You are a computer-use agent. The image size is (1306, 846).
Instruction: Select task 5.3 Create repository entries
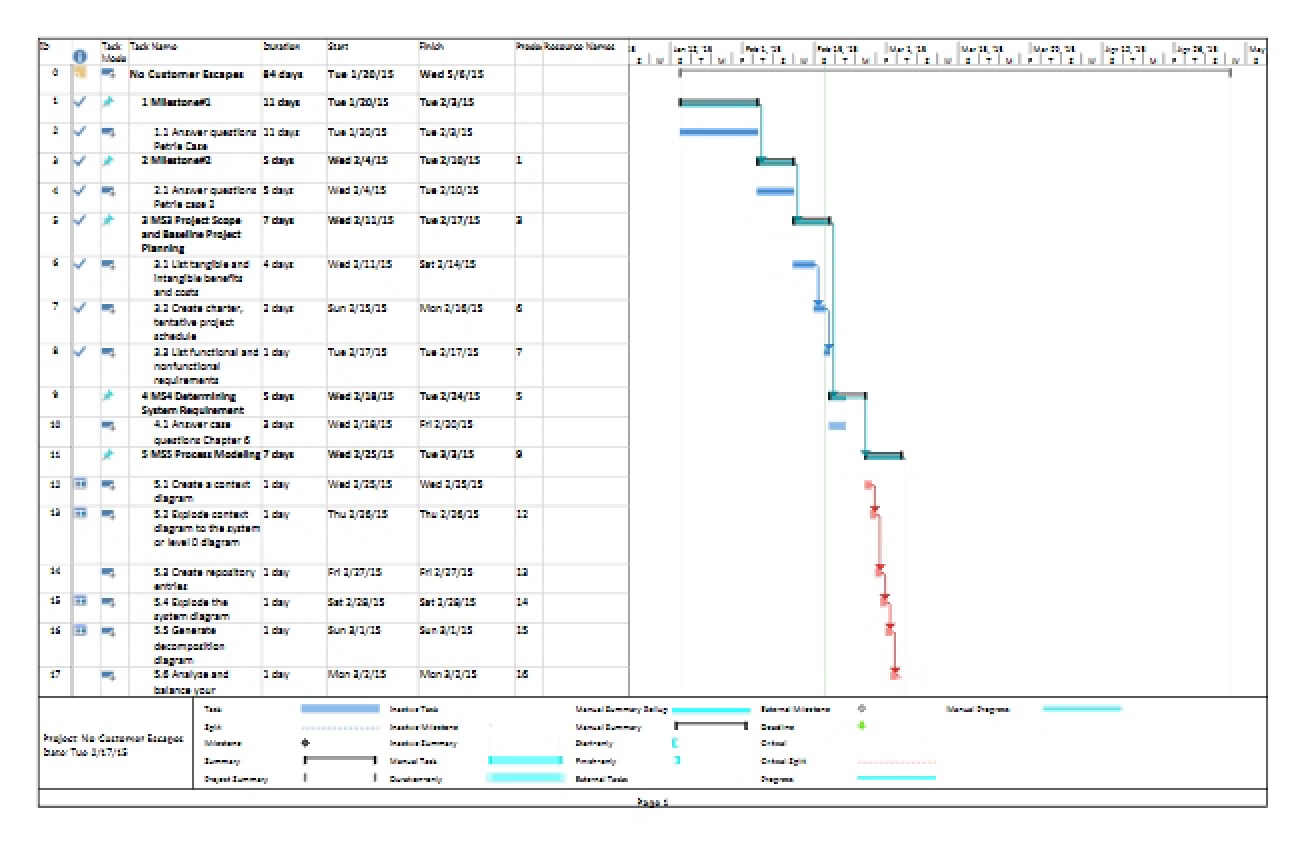pyautogui.click(x=205, y=578)
